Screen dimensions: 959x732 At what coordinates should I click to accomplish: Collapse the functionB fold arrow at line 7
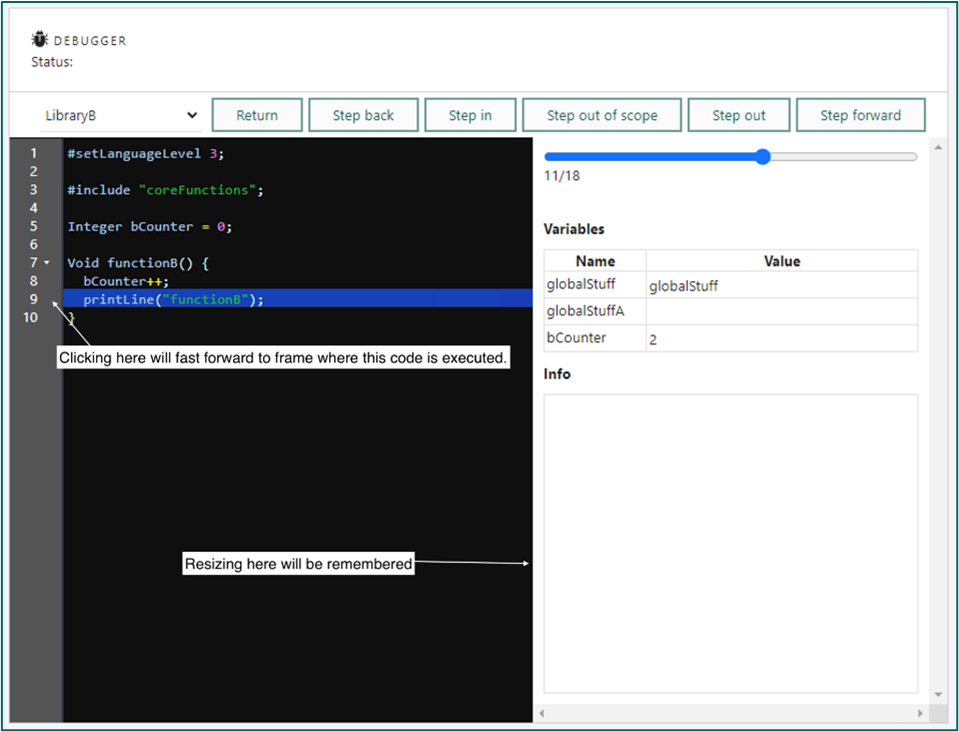(46, 263)
